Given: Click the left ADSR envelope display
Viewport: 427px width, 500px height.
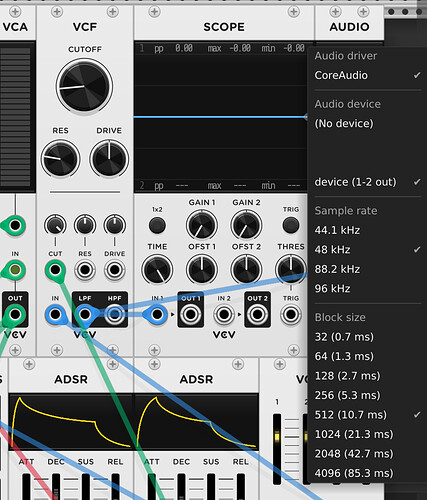Looking at the screenshot, I should point(71,422).
